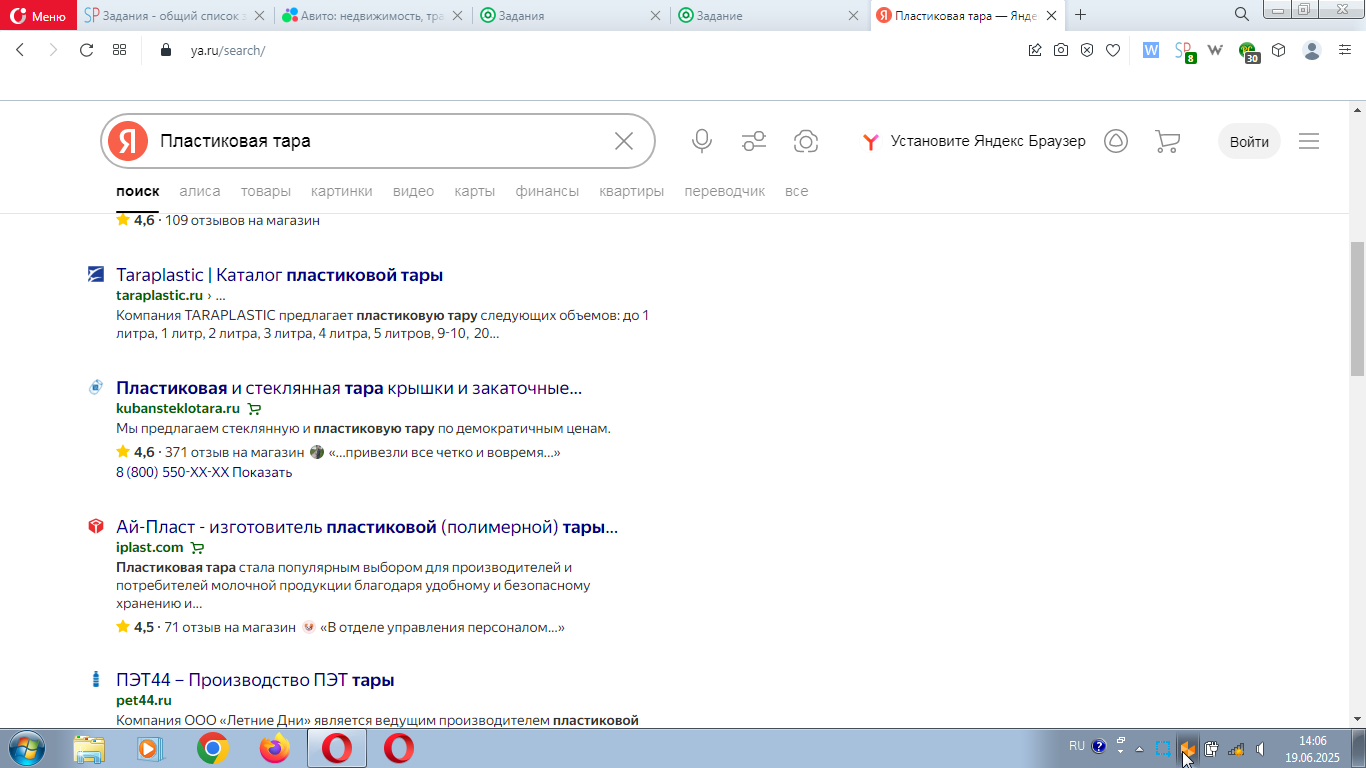The image size is (1366, 768).
Task: Click the Yandex Я logo in search box
Action: tap(128, 141)
